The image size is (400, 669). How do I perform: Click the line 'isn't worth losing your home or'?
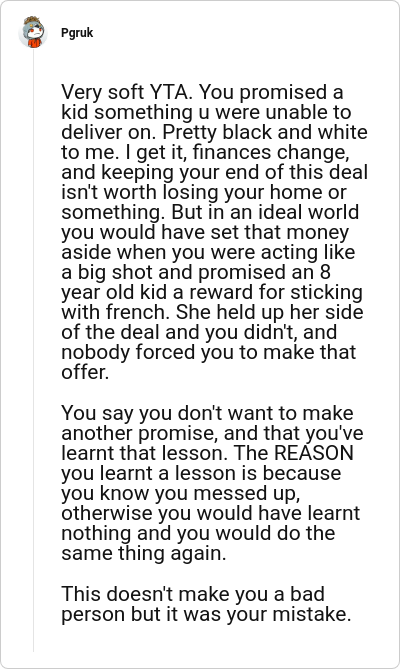(x=204, y=192)
